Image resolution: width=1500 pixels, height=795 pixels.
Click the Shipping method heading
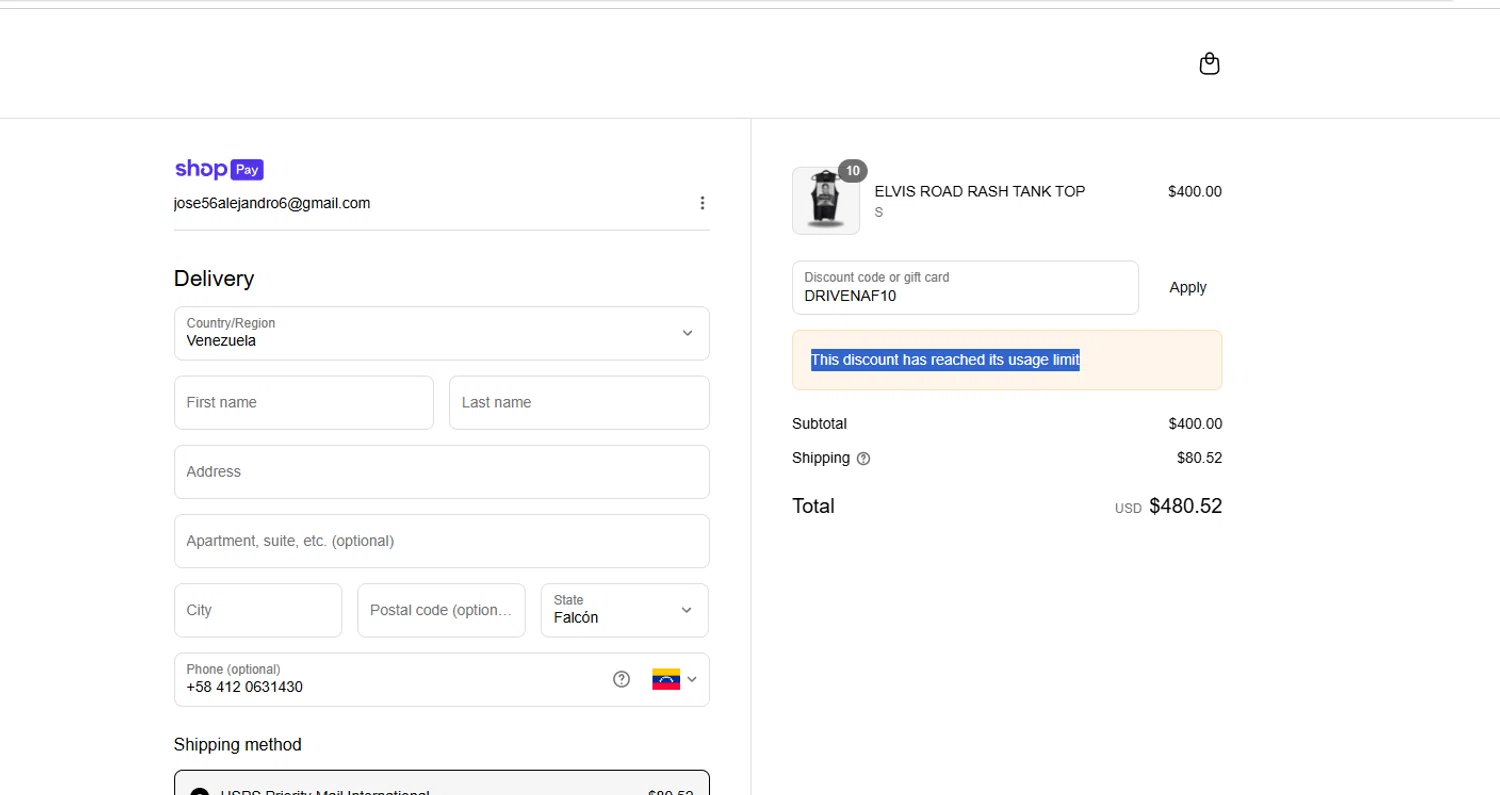pyautogui.click(x=238, y=744)
